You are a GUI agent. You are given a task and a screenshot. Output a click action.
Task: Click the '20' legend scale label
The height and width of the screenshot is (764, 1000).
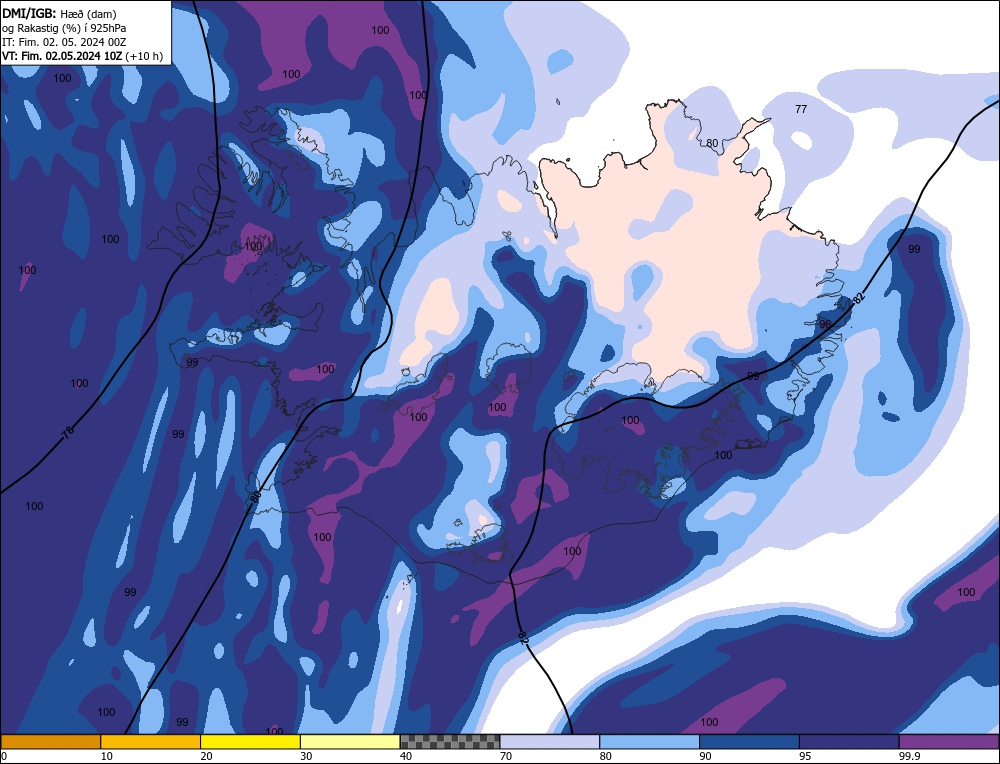207,756
